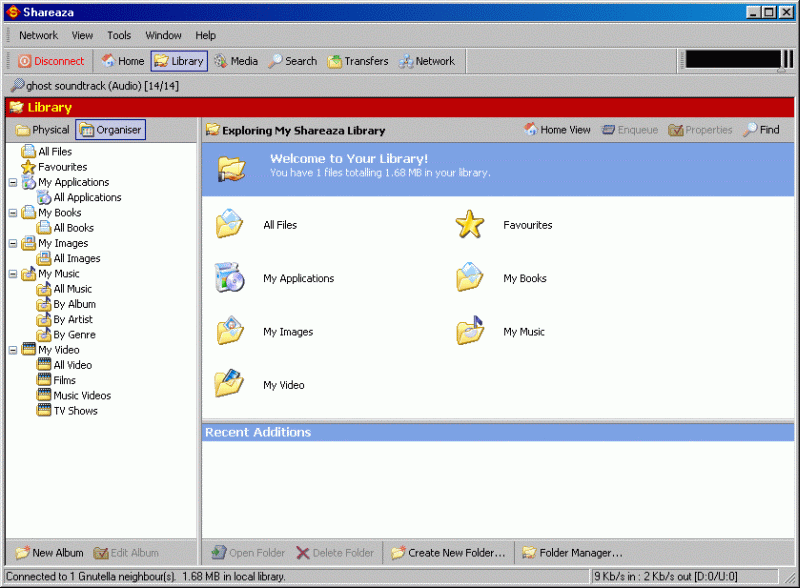The width and height of the screenshot is (800, 588).
Task: Click the Open Folder button
Action: tap(248, 553)
